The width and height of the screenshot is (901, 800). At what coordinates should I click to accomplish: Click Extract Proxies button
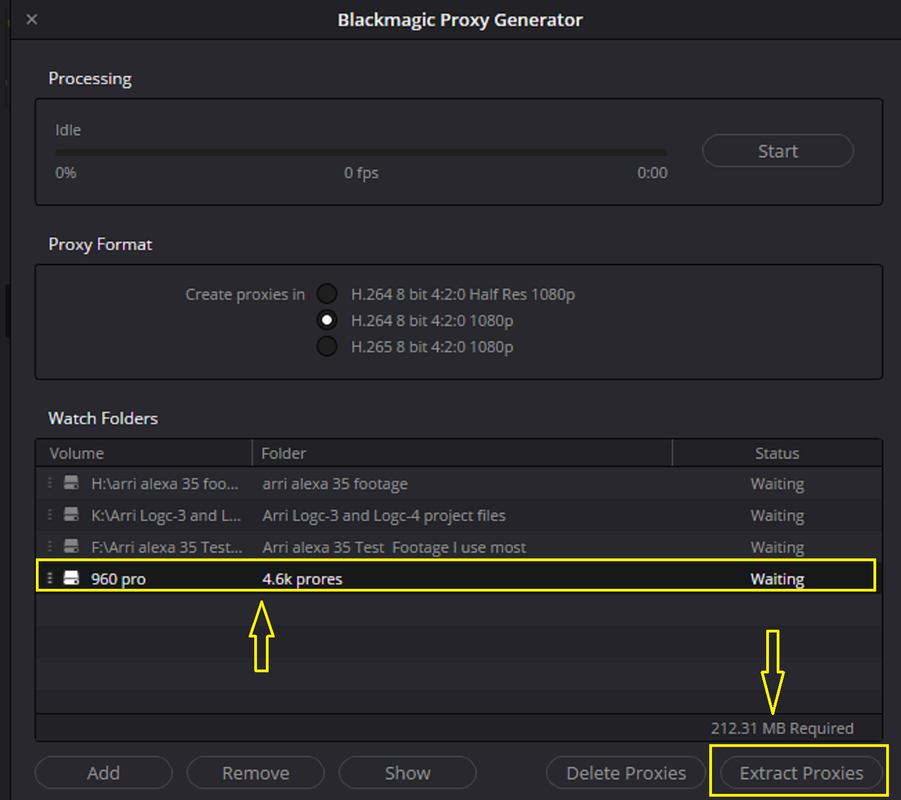801,773
